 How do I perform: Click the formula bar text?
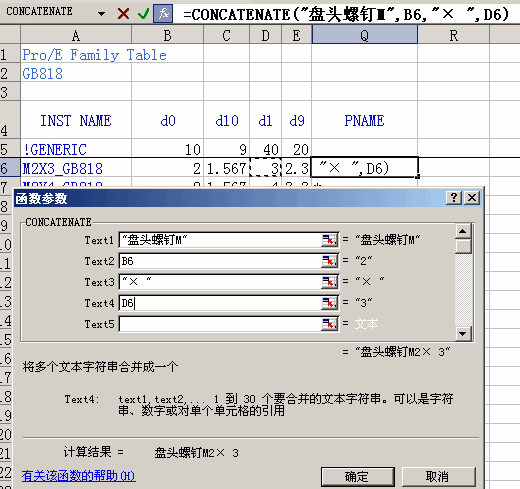coord(346,14)
